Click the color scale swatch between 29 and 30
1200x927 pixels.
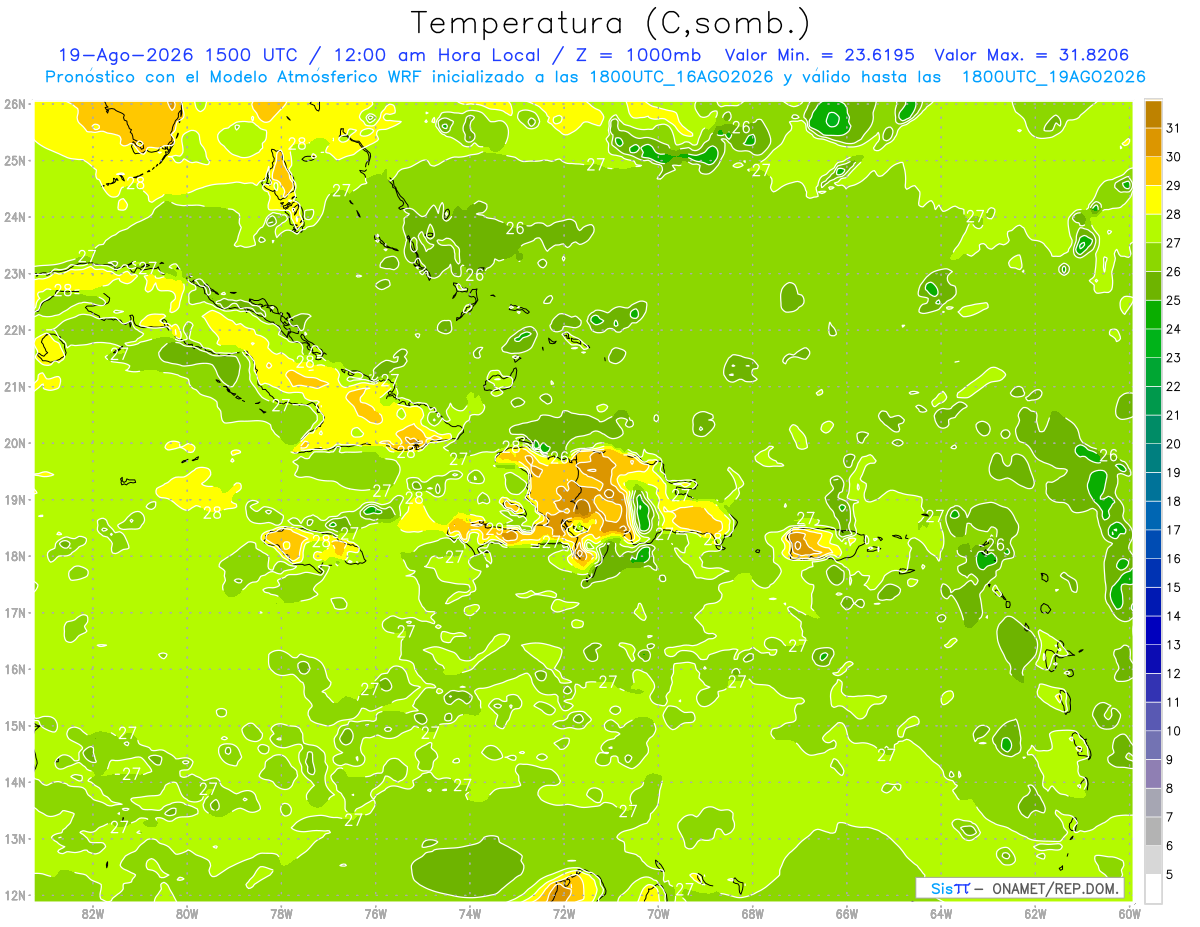1153,171
